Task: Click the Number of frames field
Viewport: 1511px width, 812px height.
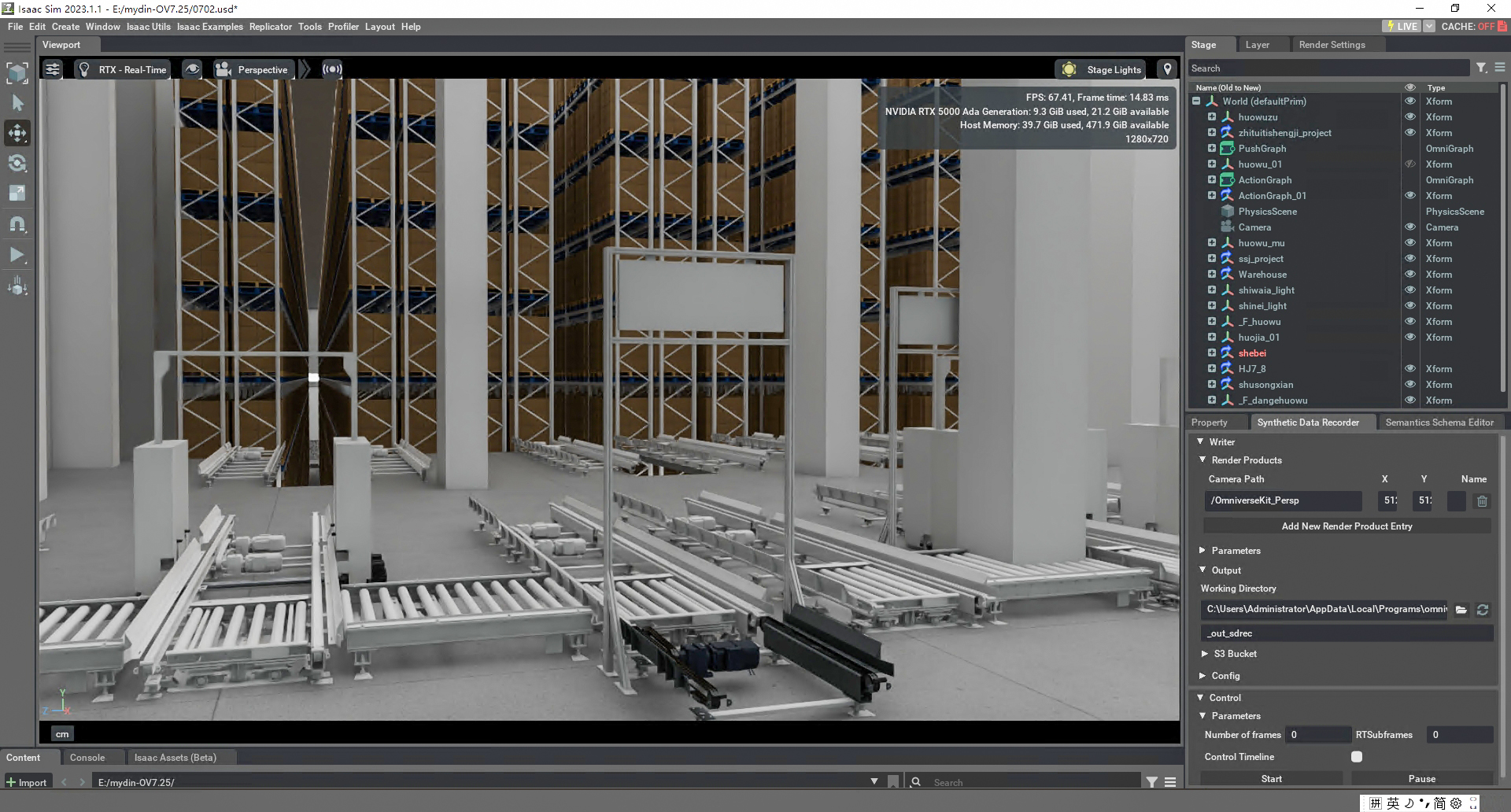Action: [1318, 735]
